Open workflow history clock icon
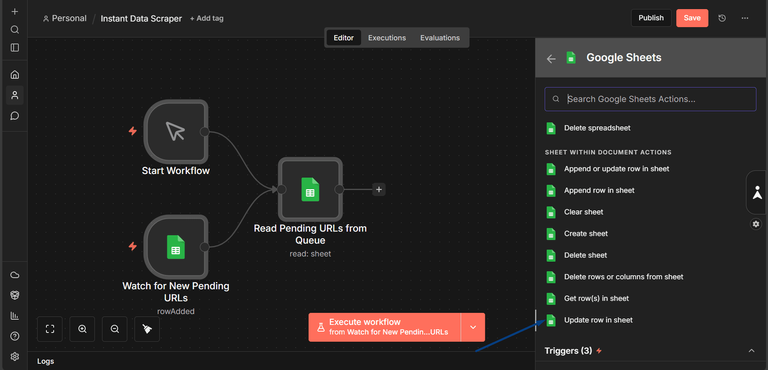Viewport: 768px width, 370px height. coord(722,18)
